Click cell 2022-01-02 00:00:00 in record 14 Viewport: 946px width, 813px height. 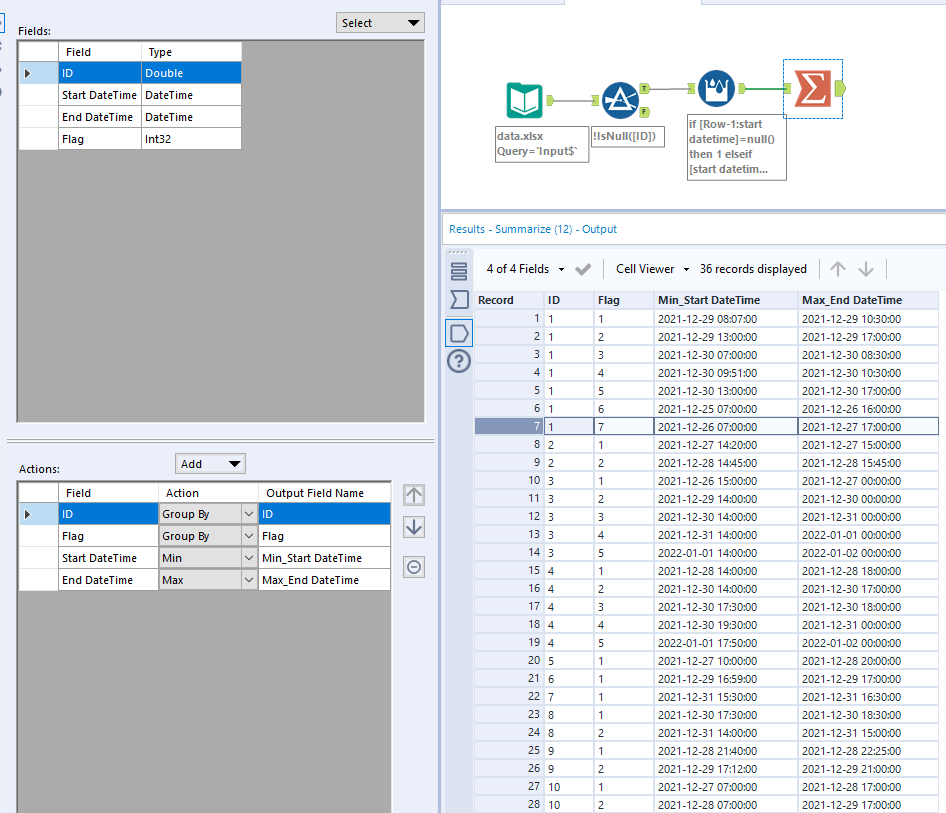pos(868,553)
